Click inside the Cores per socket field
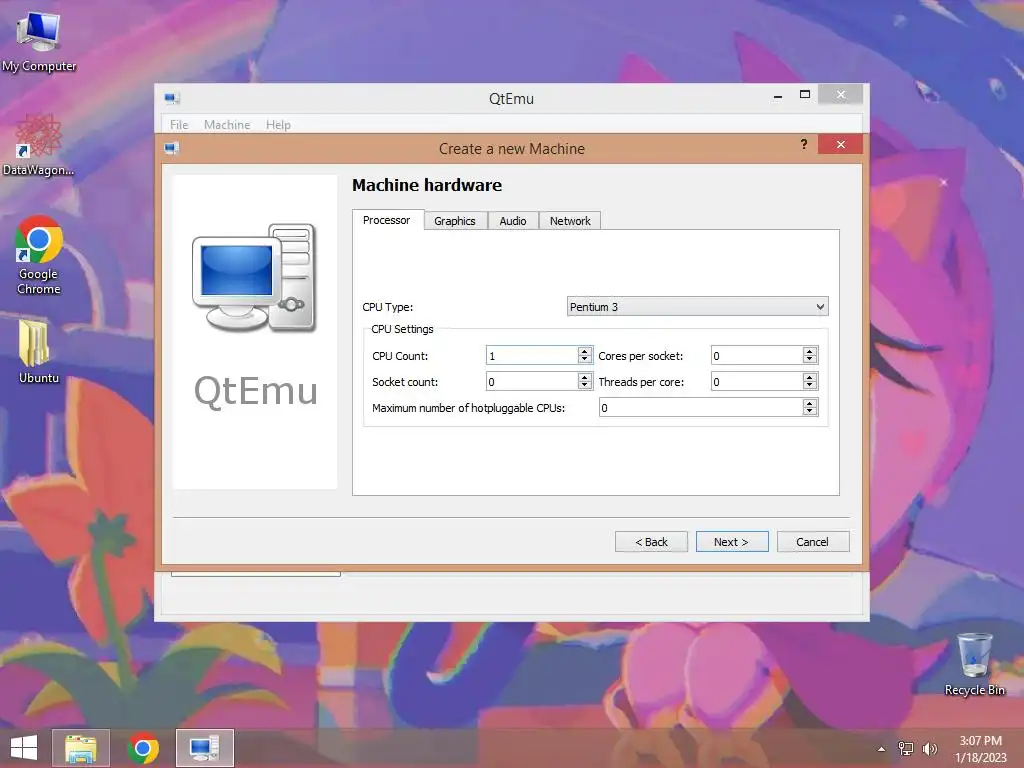 pyautogui.click(x=757, y=355)
